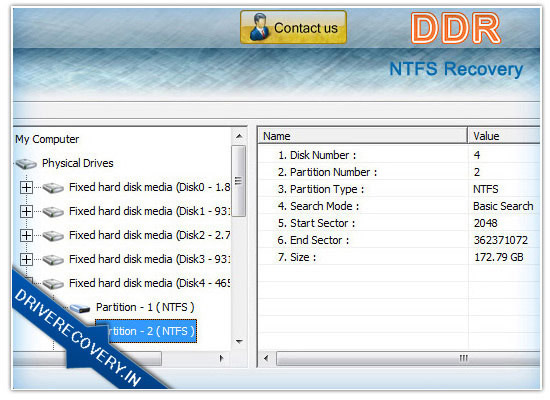Image resolution: width=550 pixels, height=400 pixels.
Task: Click the Partition - 1 drive icon
Action: pos(80,308)
